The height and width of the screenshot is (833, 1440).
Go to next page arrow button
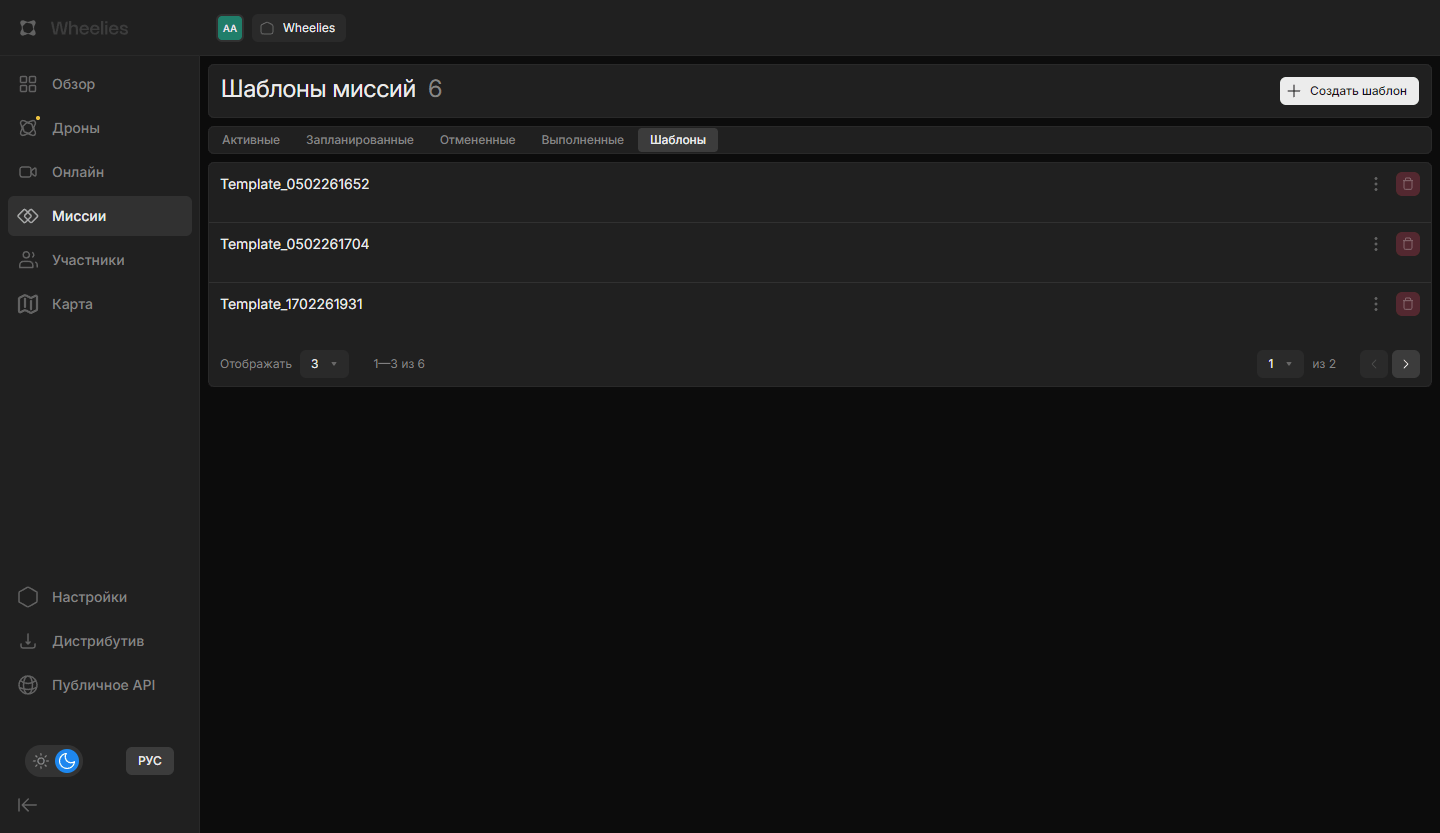pos(1405,364)
